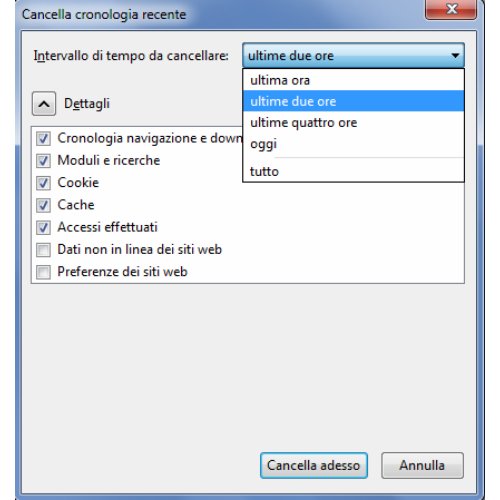Open the time range dropdown arrow

coord(455,55)
